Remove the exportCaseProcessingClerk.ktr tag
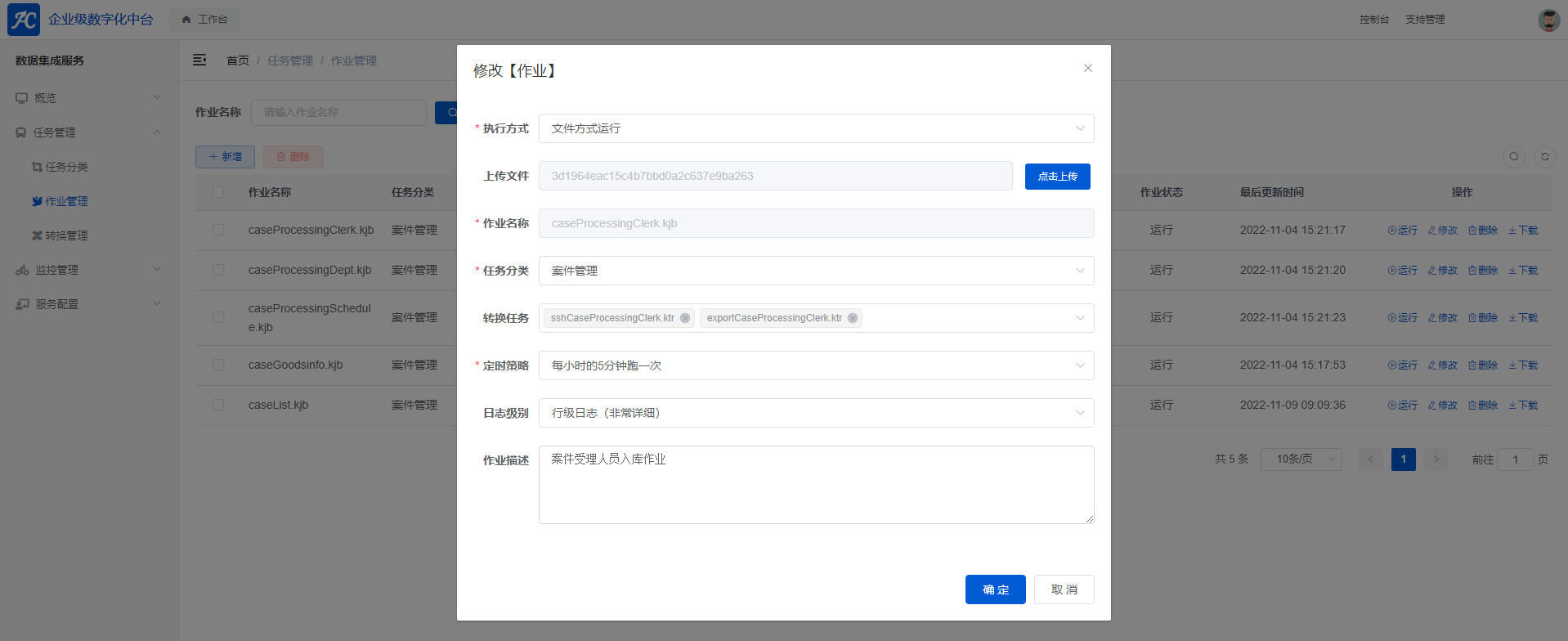 853,318
